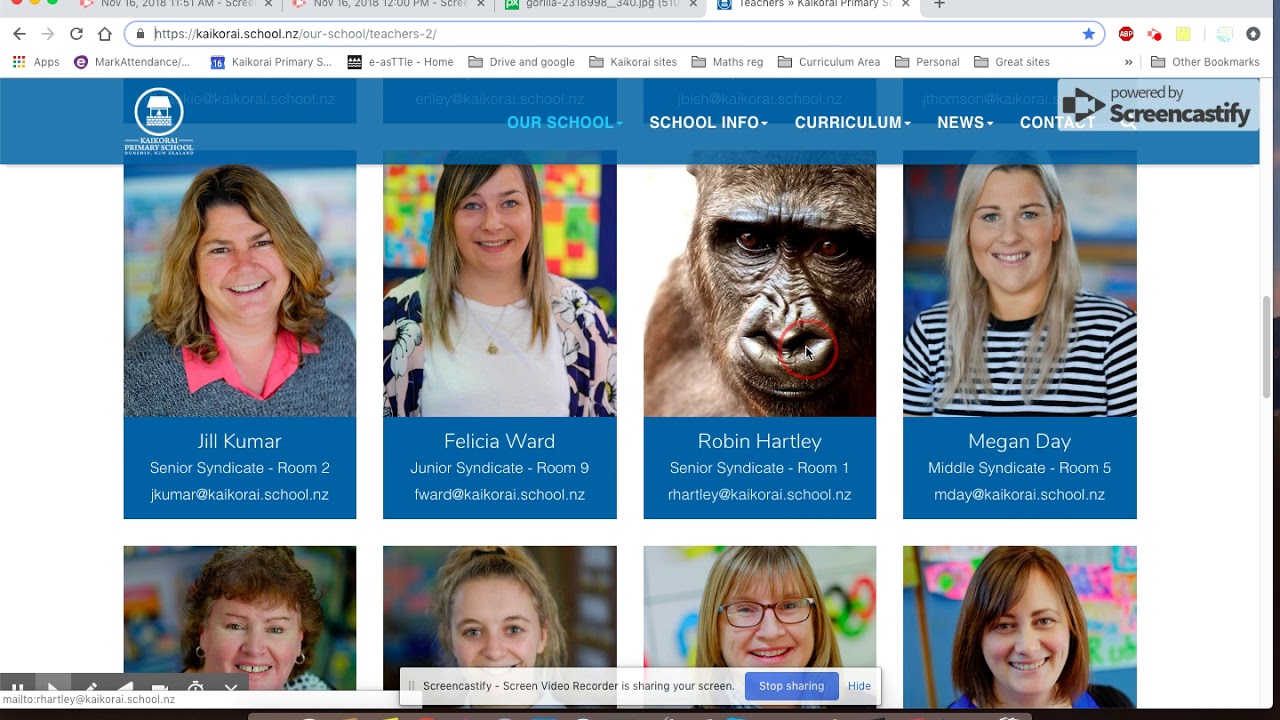Email jkumar@kaikorai.school.nz
Viewport: 1280px width, 720px height.
point(240,495)
